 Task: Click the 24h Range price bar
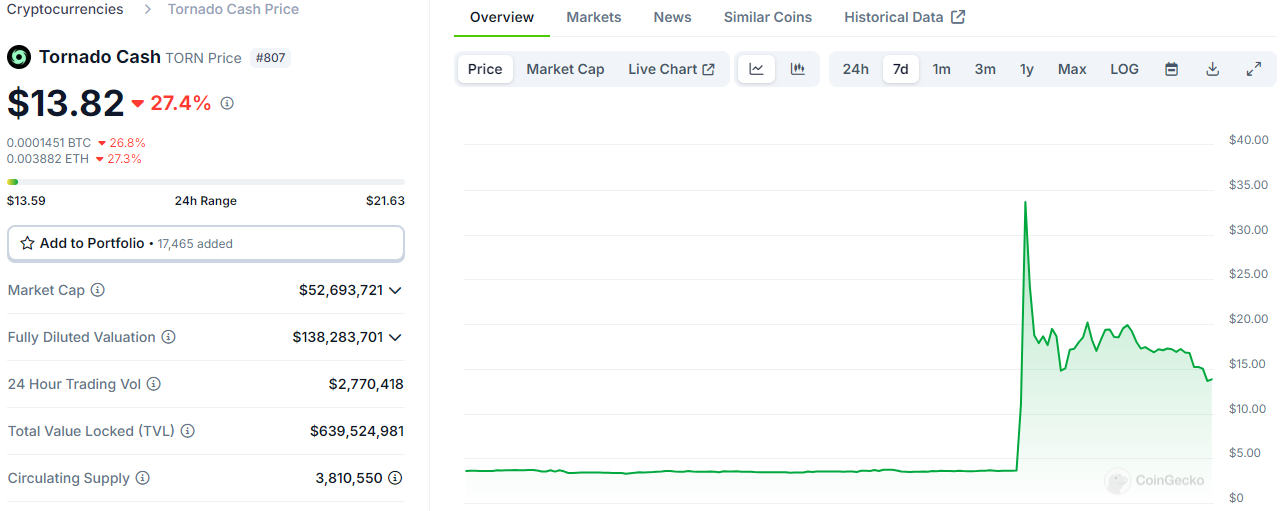point(206,182)
